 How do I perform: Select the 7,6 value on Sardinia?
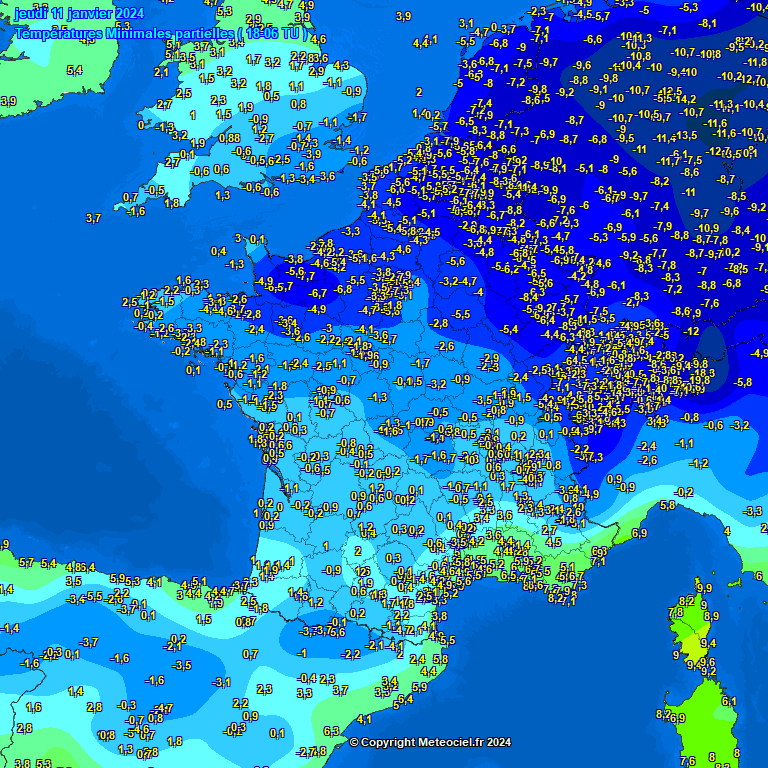[x=688, y=761]
